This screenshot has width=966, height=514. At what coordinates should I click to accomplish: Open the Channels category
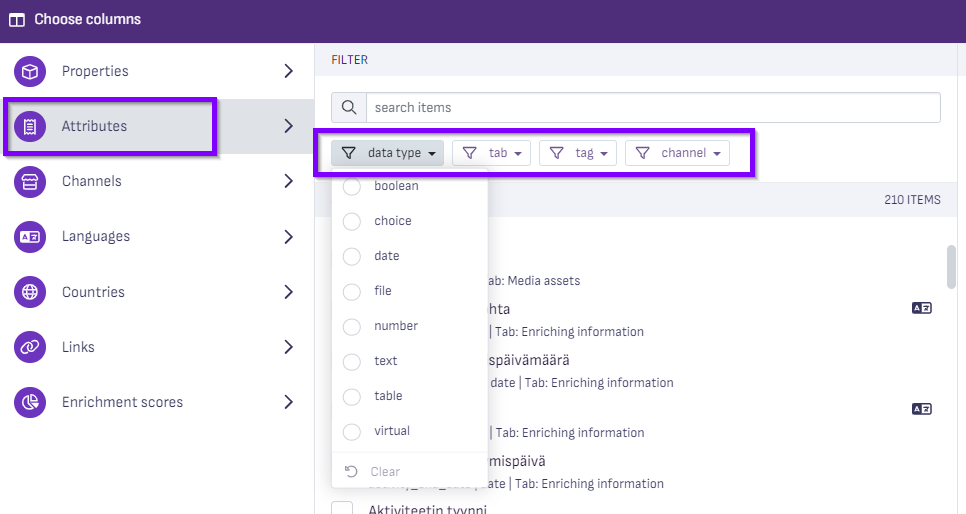point(157,181)
